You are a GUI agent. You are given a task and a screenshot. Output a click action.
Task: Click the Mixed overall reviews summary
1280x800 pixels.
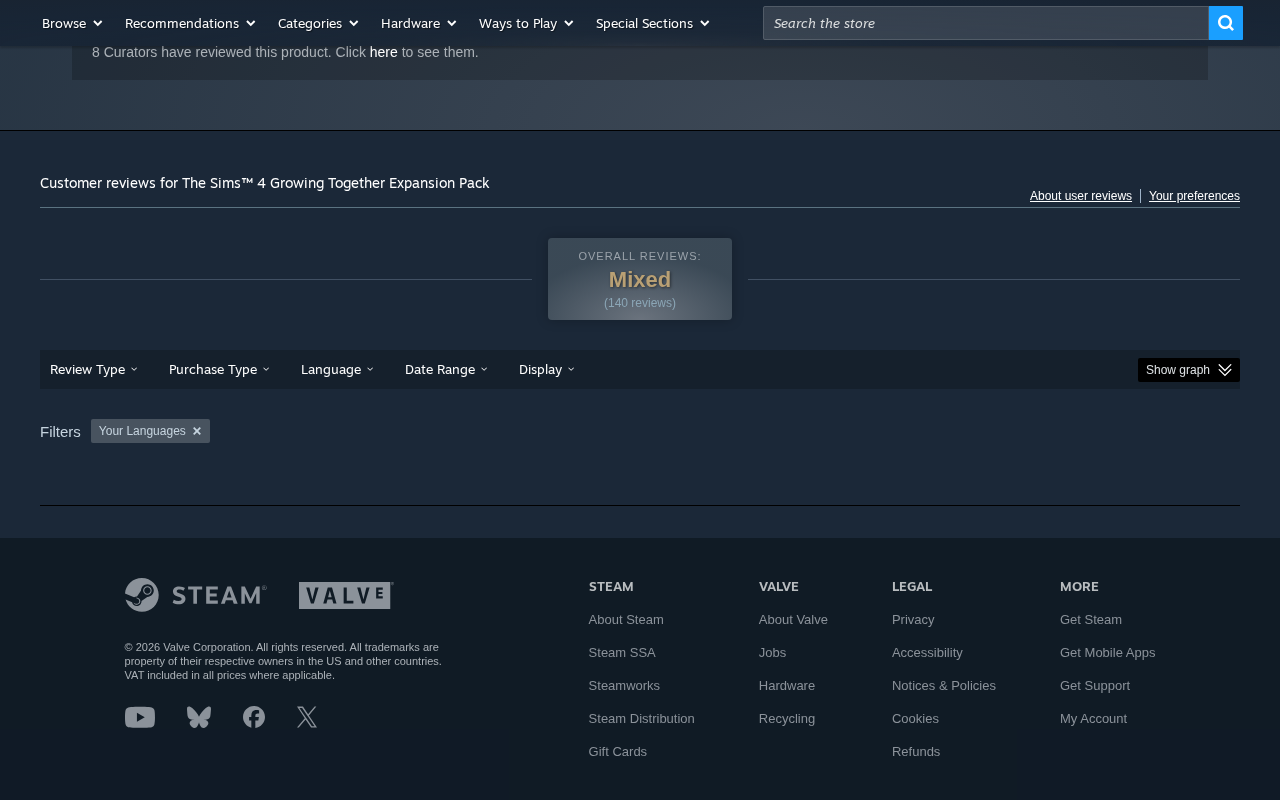click(x=640, y=279)
